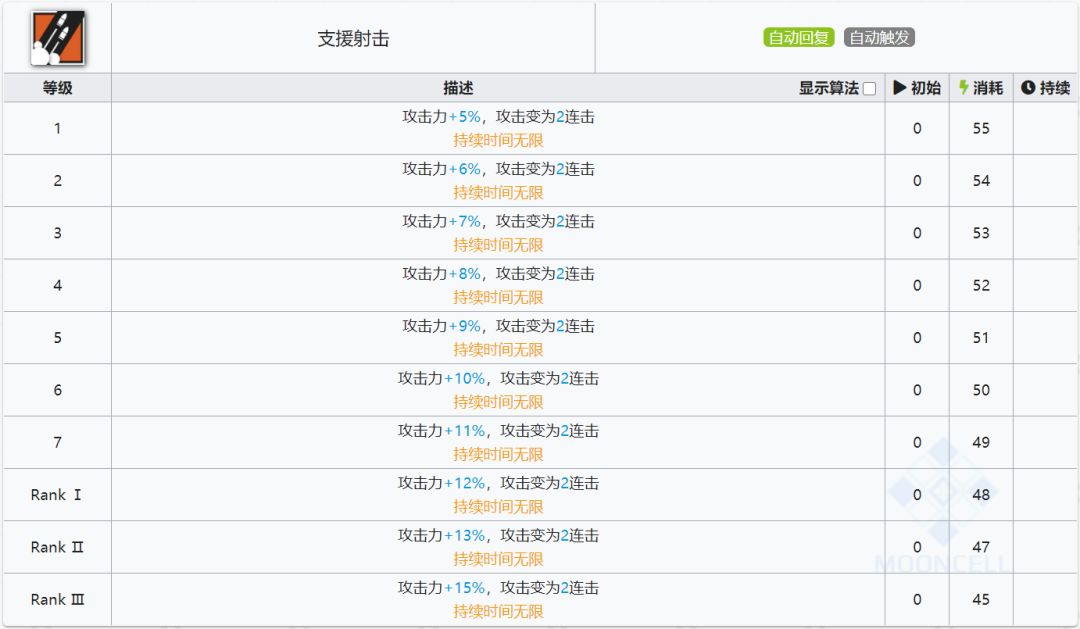The width and height of the screenshot is (1080, 629).
Task: Enable the 显示算法 checkbox
Action: tap(869, 89)
